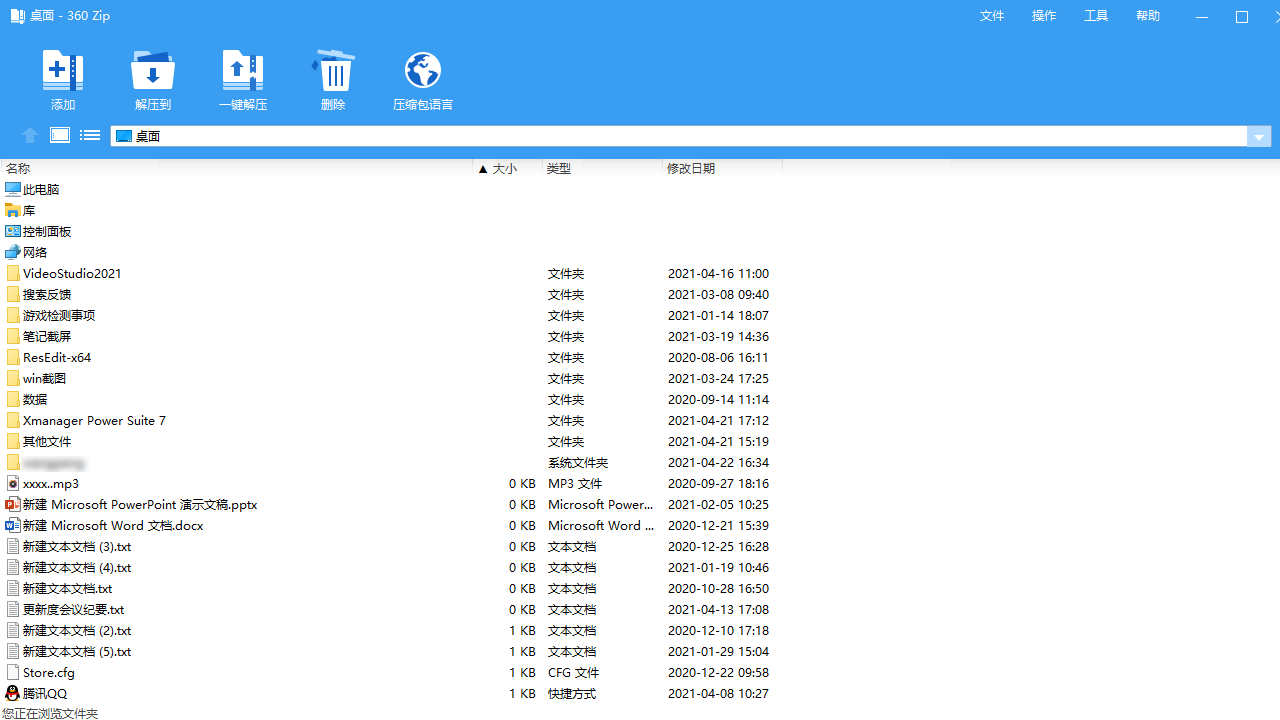The height and width of the screenshot is (720, 1280).
Task: Click the 腾讯QQ shortcut icon
Action: point(12,693)
